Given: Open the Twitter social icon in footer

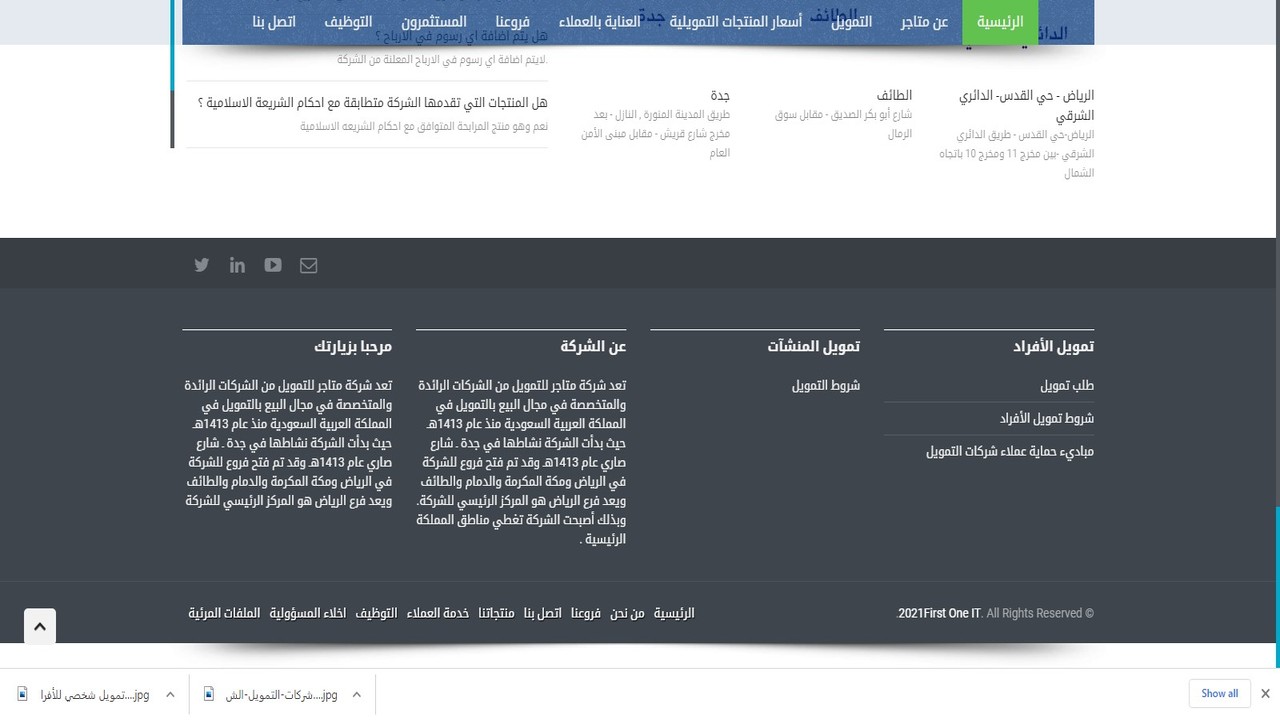Looking at the screenshot, I should (x=202, y=265).
